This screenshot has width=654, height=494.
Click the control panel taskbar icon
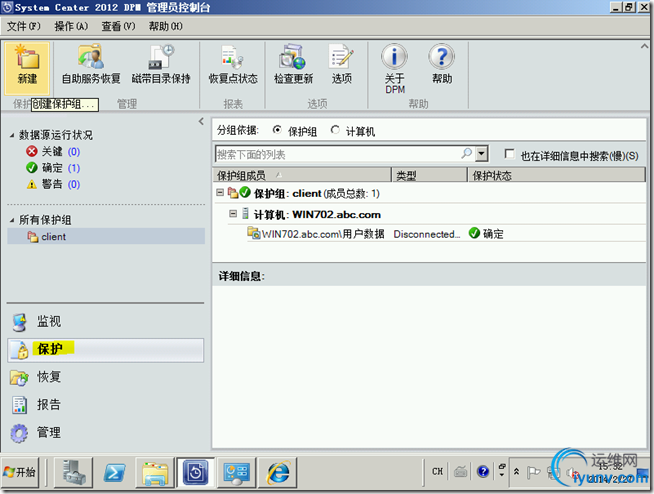tap(236, 472)
